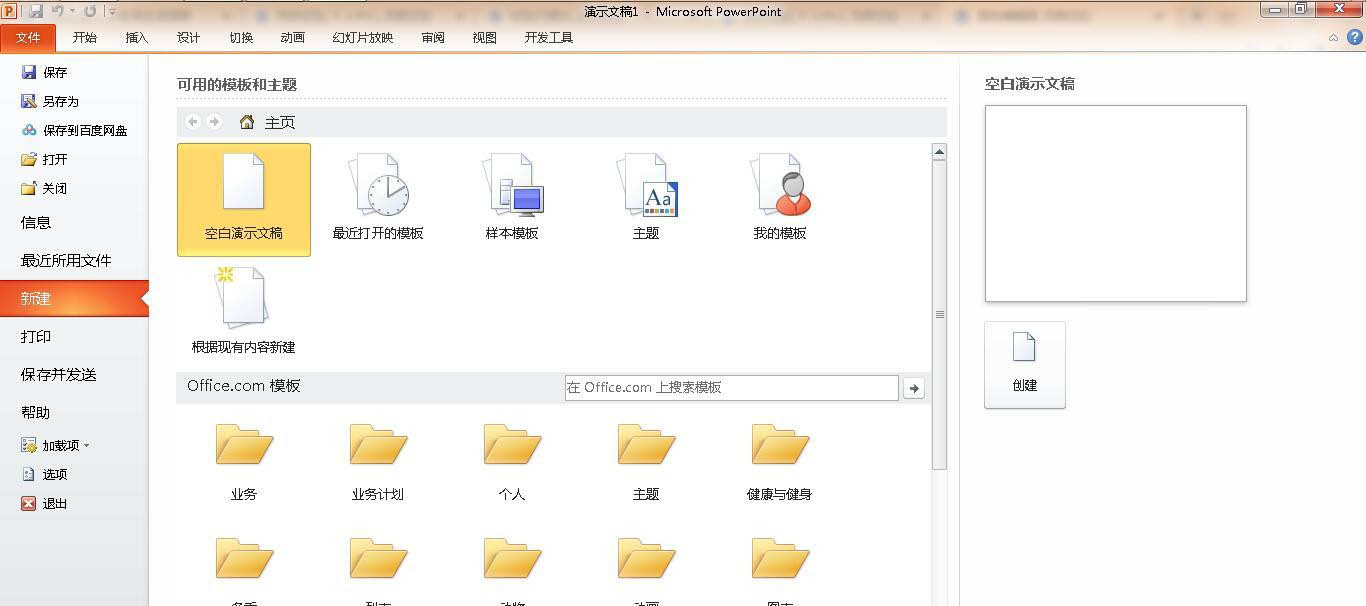Open the 插入 ribbon tab

137,38
